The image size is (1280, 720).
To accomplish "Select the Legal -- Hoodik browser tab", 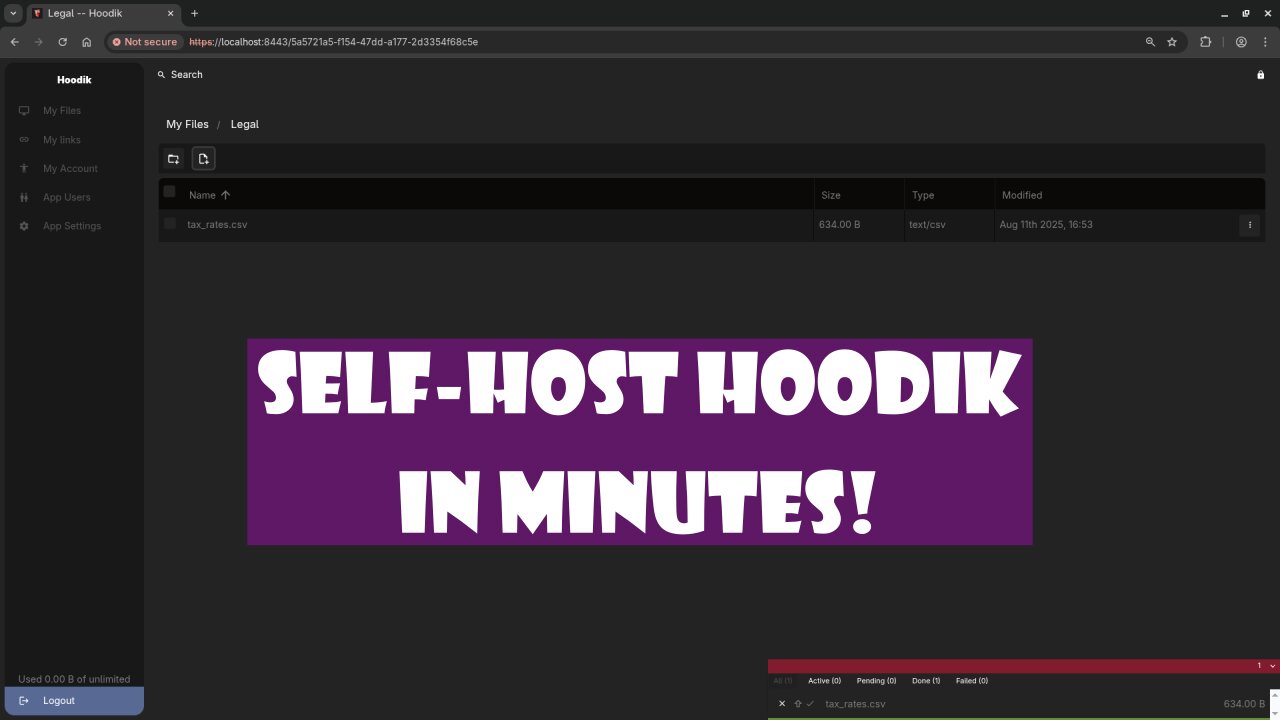I will [x=105, y=13].
